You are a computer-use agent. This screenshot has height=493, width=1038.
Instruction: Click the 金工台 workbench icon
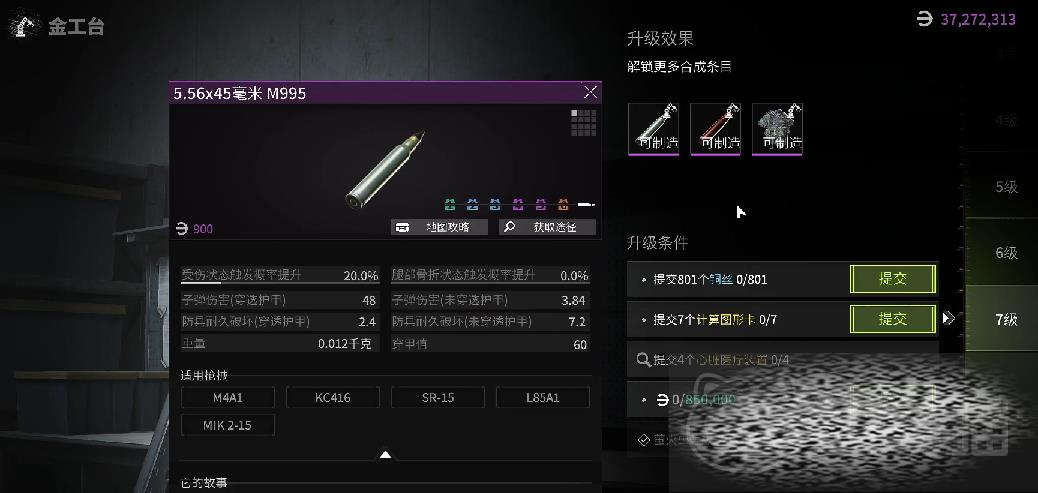point(24,26)
